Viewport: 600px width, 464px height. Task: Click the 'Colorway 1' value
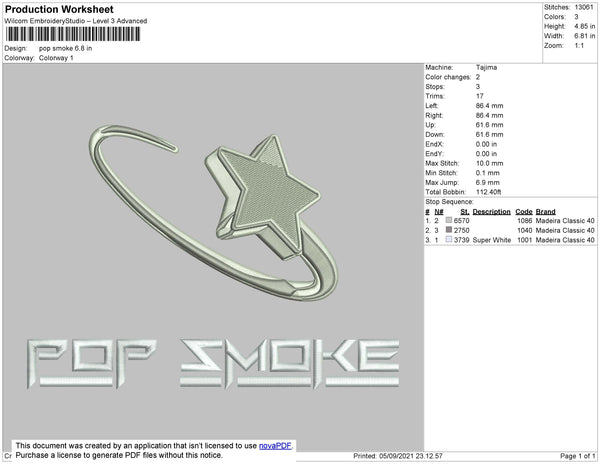click(x=56, y=58)
